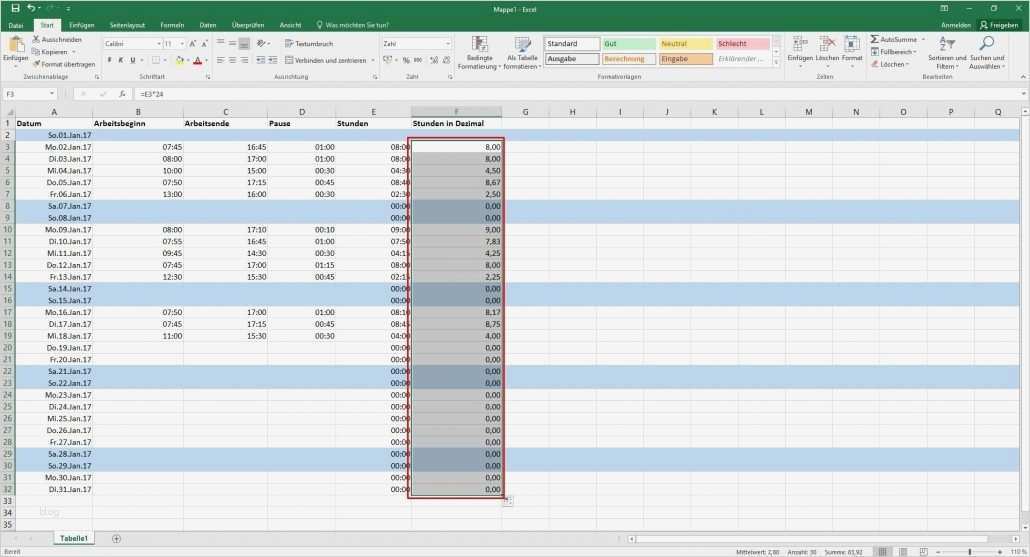Decrease font size with the smaller A icon
Screen dimensions: 1030x557
tap(204, 43)
